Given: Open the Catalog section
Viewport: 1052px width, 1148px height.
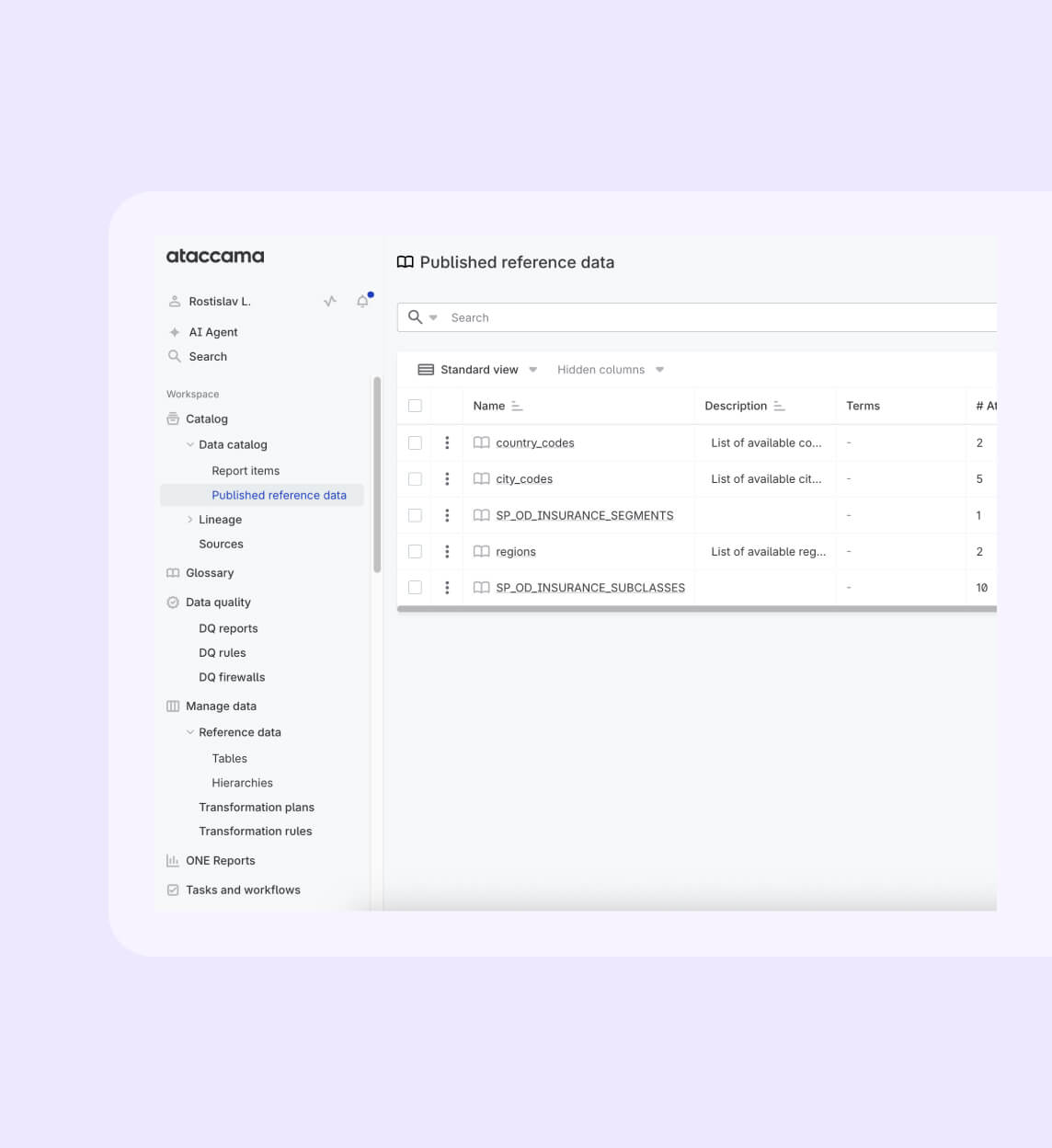Looking at the screenshot, I should pos(207,419).
